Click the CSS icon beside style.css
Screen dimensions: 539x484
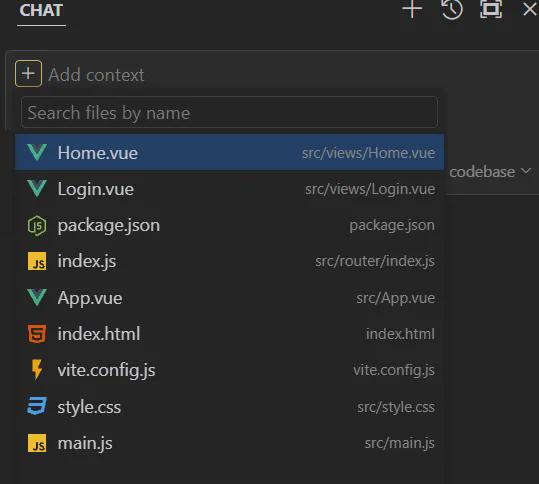[37, 406]
